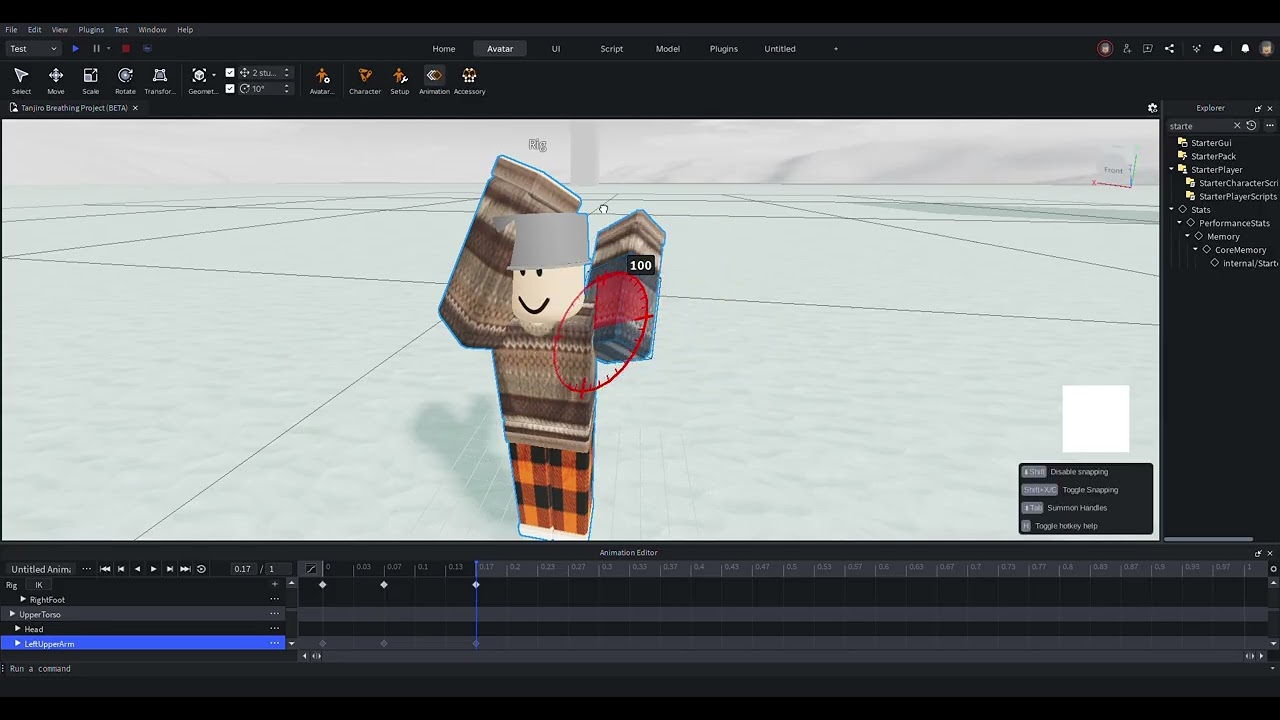Switch to the Home tab

click(x=444, y=49)
